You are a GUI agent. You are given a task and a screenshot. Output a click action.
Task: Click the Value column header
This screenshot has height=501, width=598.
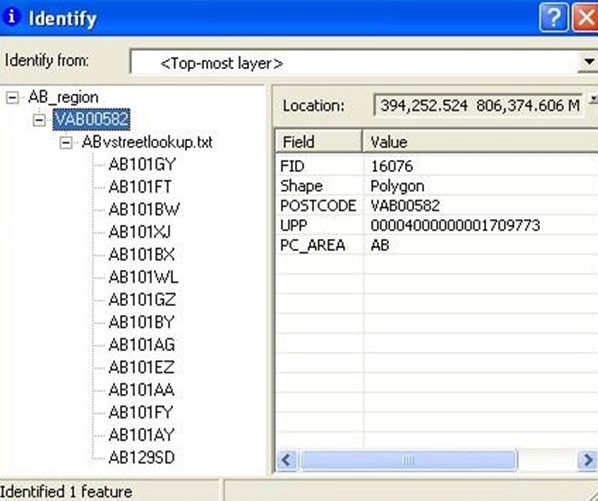pyautogui.click(x=480, y=142)
